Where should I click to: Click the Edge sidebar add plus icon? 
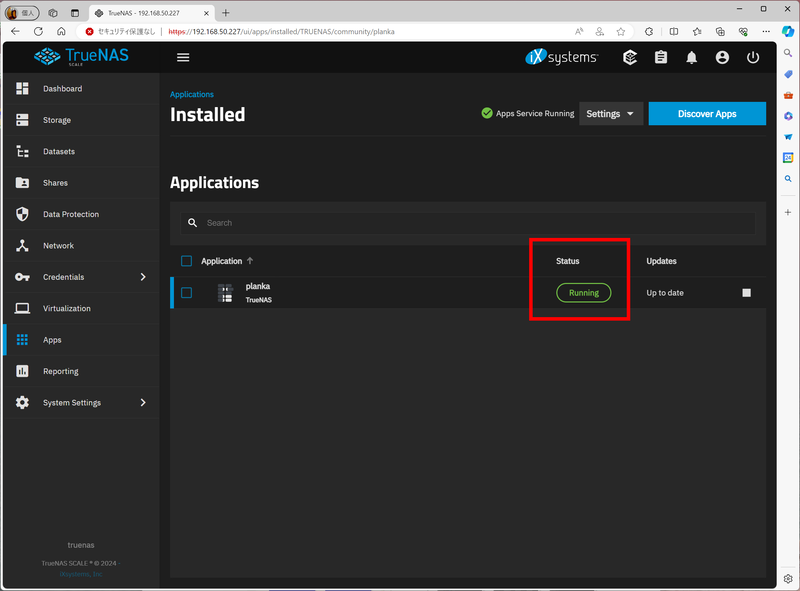tap(788, 212)
